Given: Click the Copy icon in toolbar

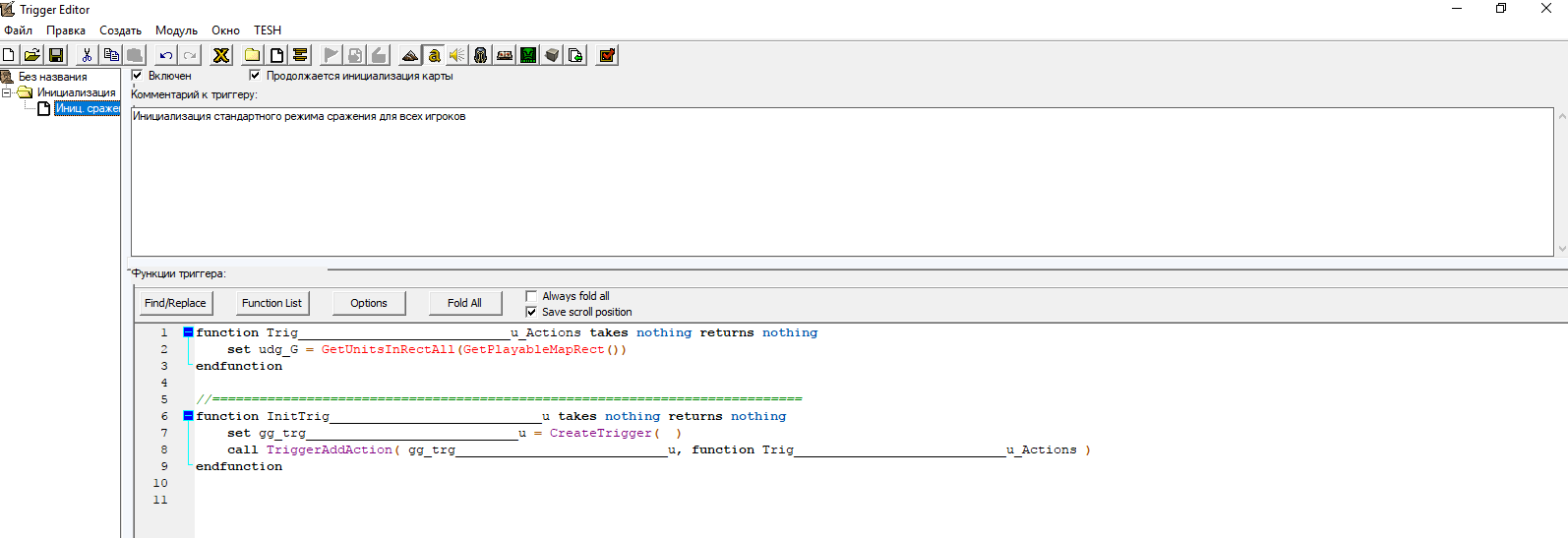Looking at the screenshot, I should (111, 55).
